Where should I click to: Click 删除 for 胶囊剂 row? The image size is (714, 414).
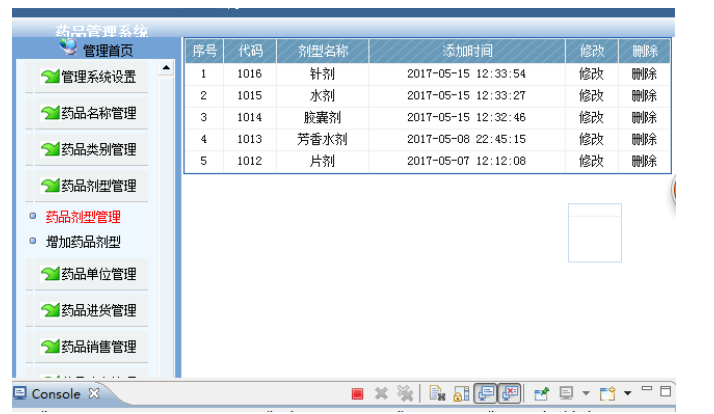[x=644, y=118]
